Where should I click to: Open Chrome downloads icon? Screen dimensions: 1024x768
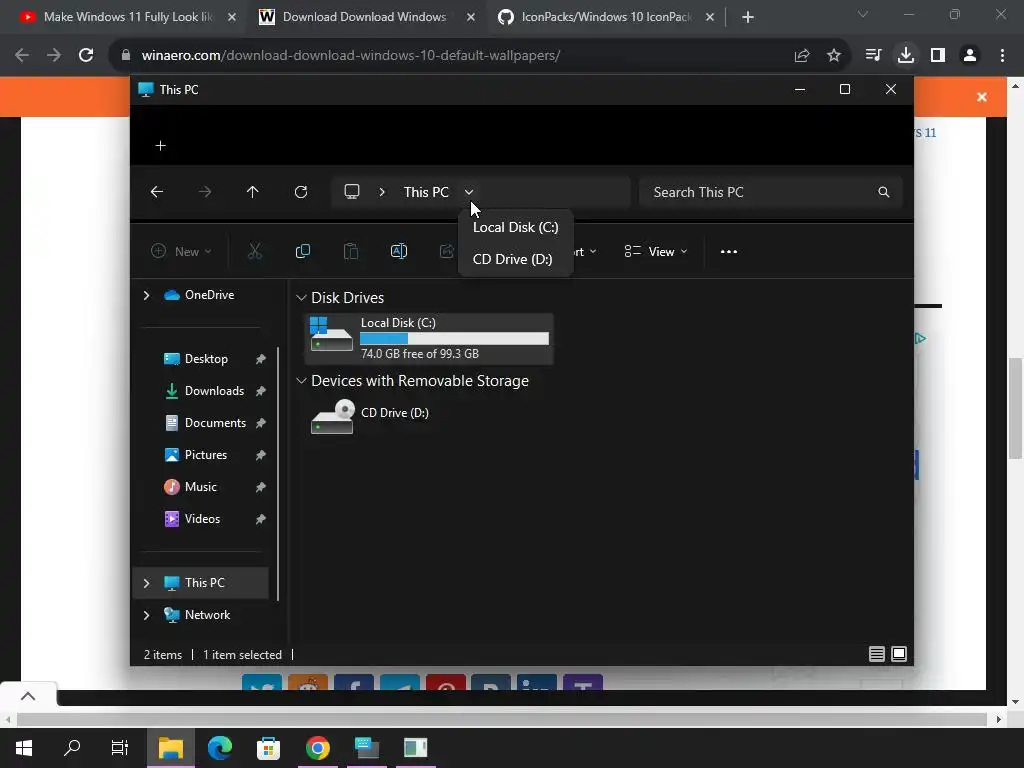tap(906, 55)
